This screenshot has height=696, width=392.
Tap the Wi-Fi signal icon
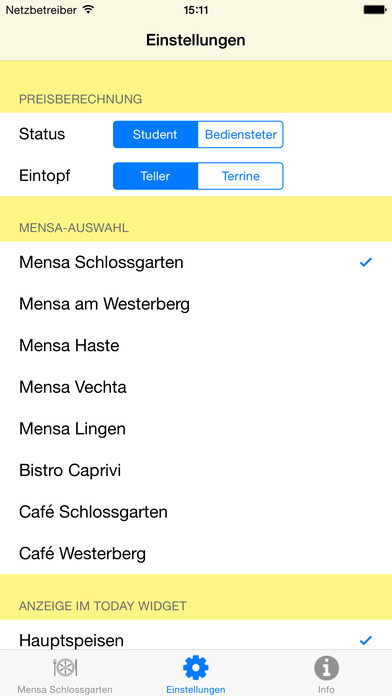89,10
